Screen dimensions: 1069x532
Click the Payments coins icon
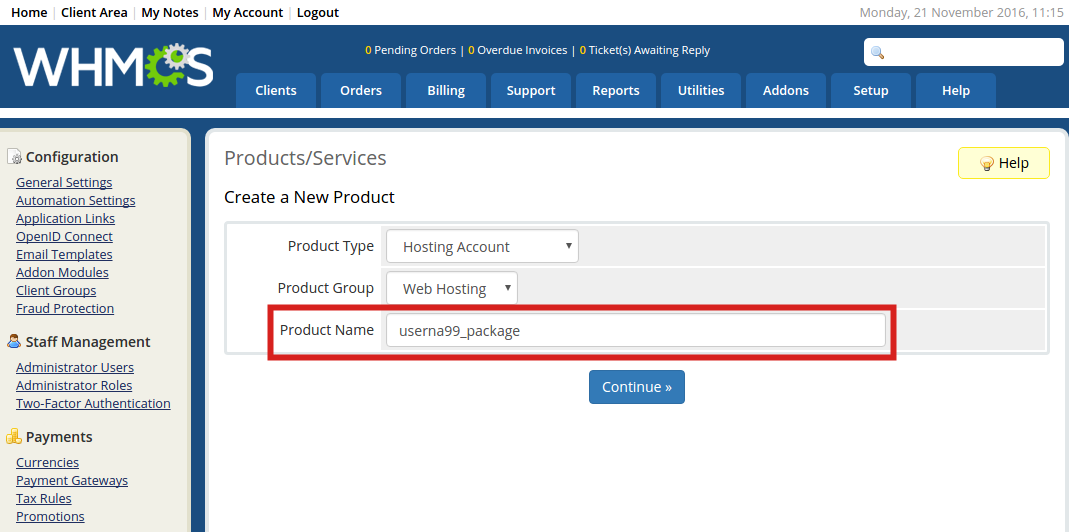pos(14,437)
